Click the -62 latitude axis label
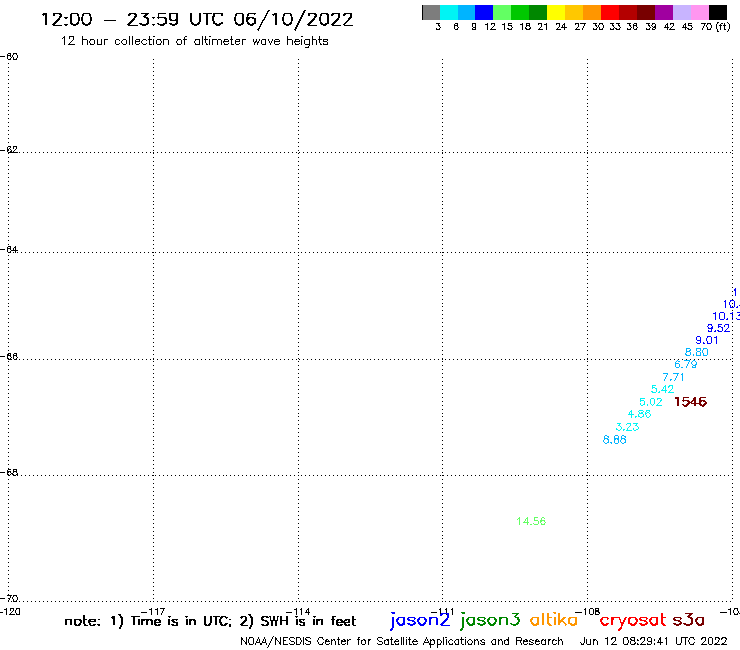740x650 pixels. [x=9, y=150]
